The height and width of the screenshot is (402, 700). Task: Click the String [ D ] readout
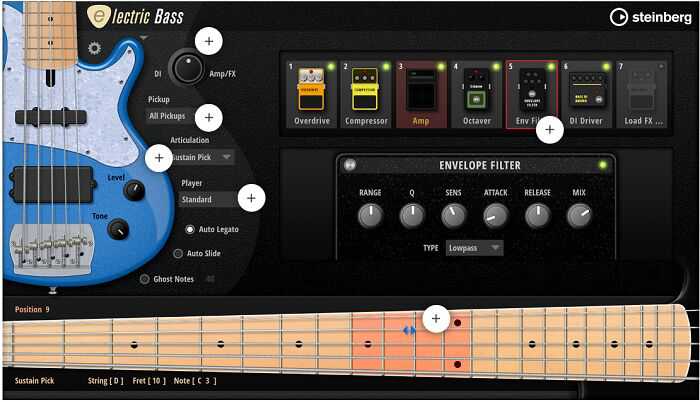[105, 381]
